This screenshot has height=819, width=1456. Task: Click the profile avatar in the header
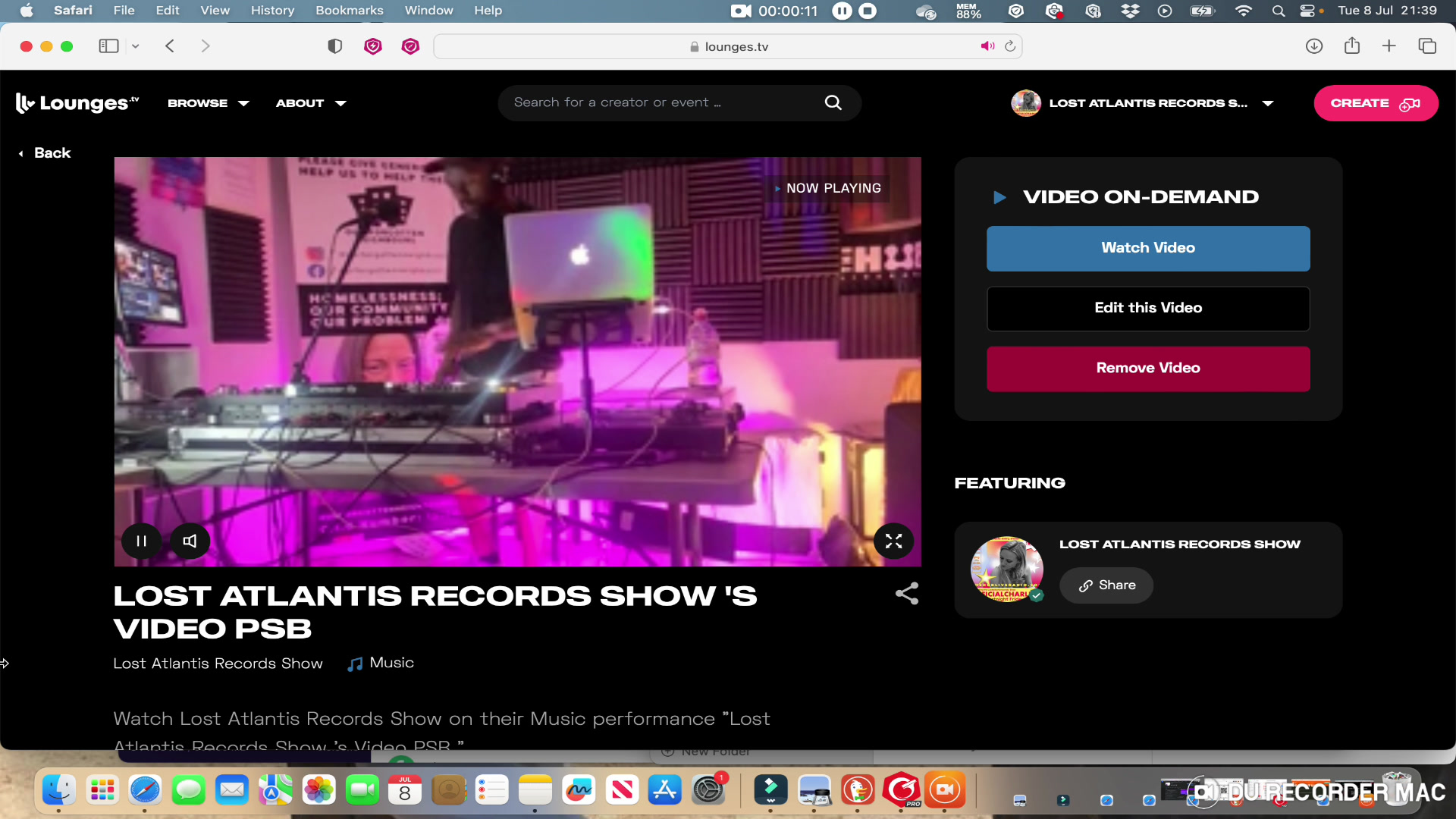(1026, 103)
